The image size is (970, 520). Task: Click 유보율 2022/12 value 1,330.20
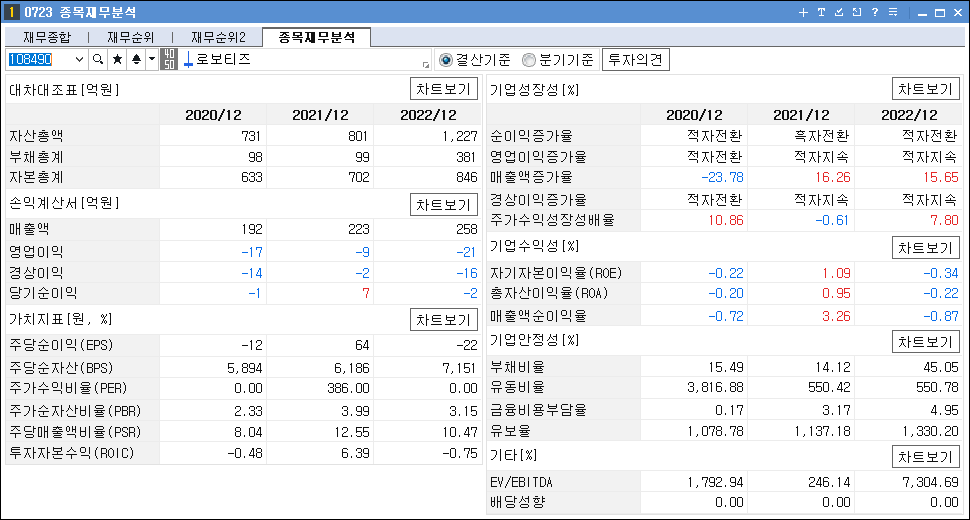click(930, 431)
